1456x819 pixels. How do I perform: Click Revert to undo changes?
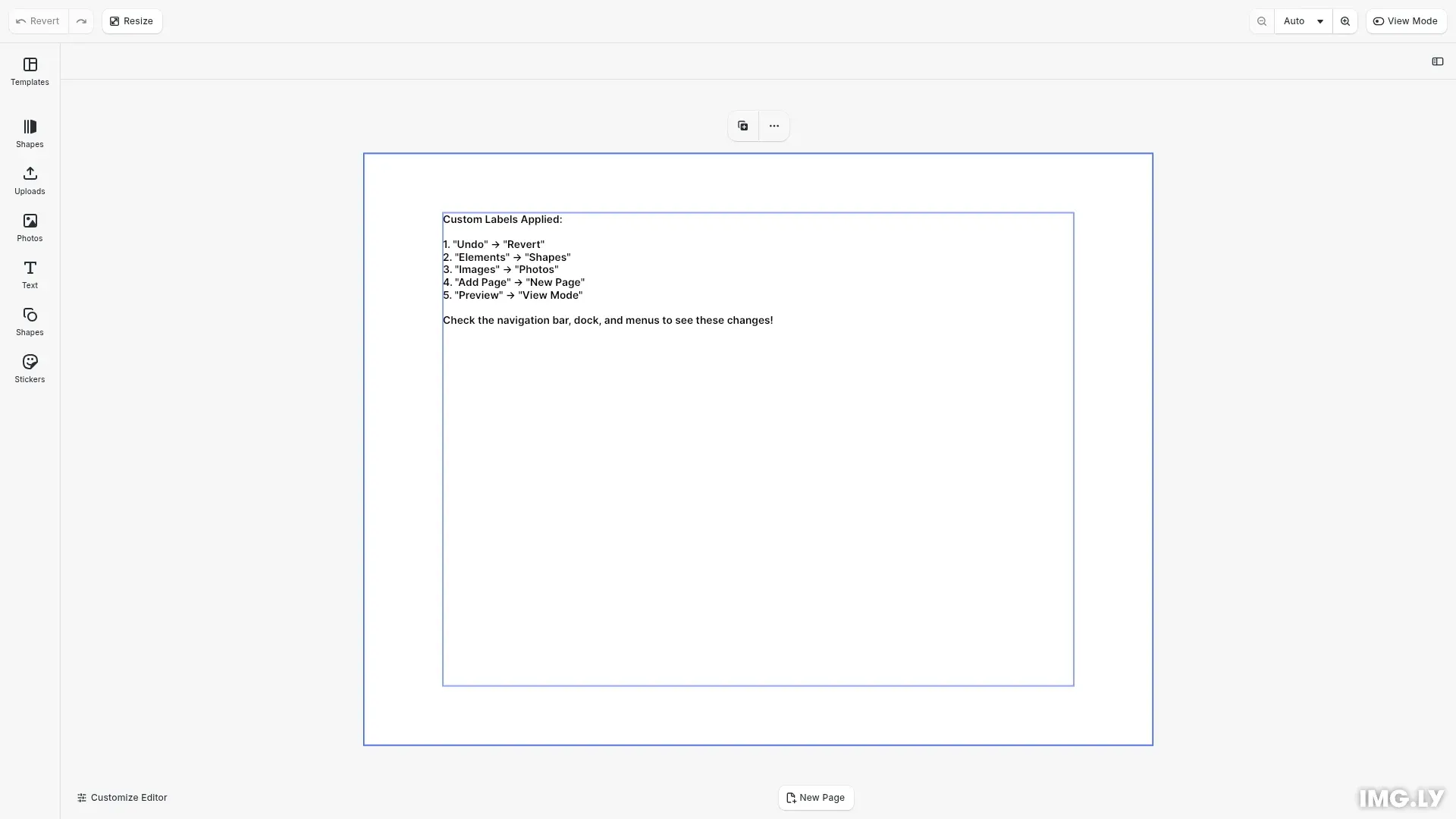coord(36,20)
